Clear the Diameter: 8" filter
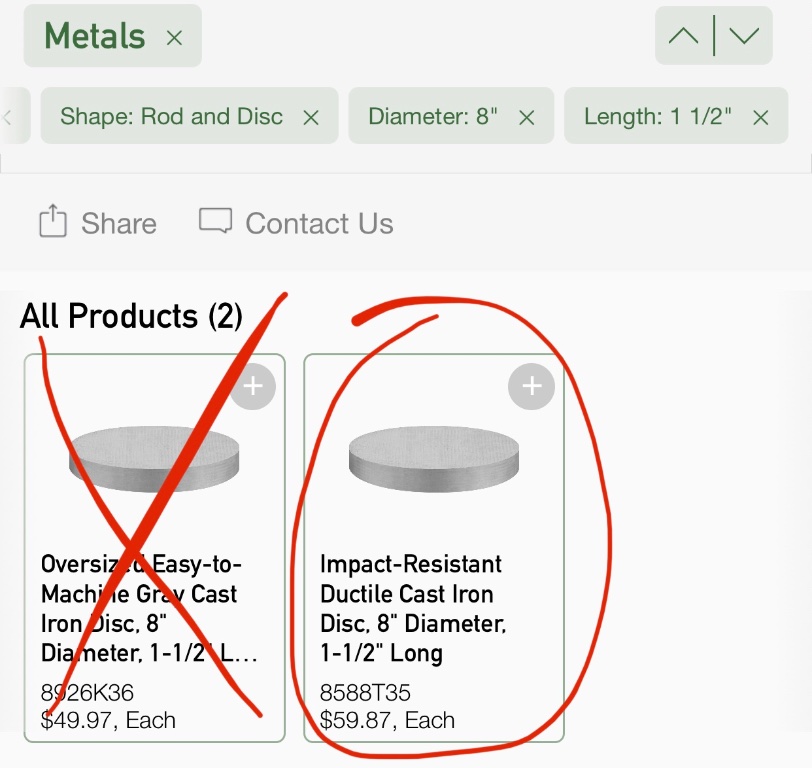Image resolution: width=812 pixels, height=768 pixels. tap(527, 117)
